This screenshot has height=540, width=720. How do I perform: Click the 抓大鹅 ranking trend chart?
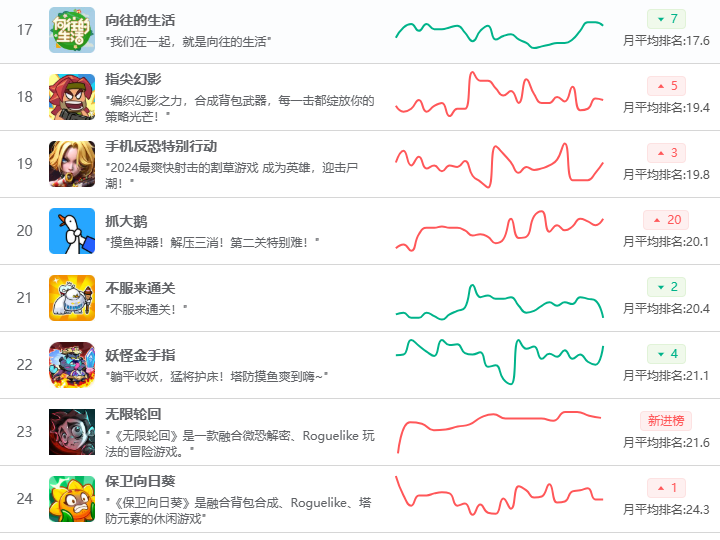coord(500,231)
